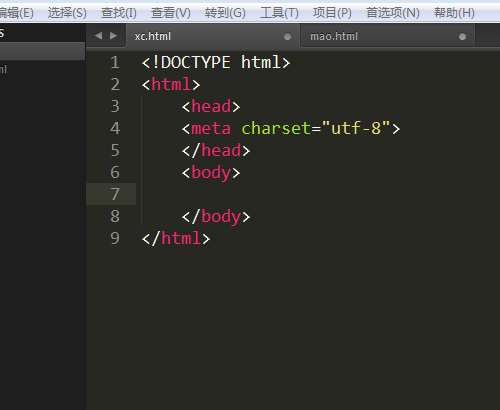500x410 pixels.
Task: Select line number 8 in gutter
Action: click(x=115, y=216)
